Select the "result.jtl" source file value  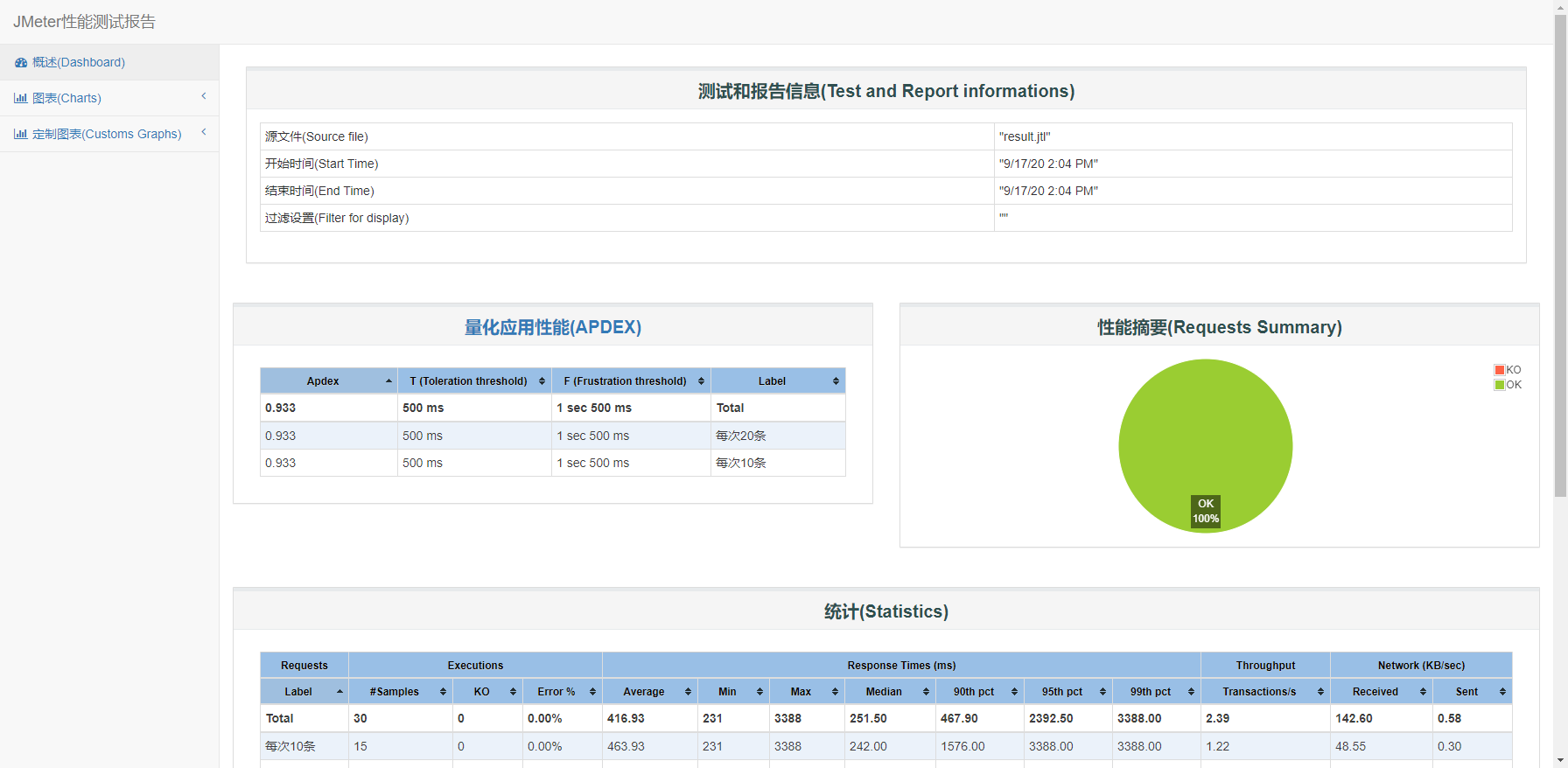click(x=1025, y=136)
